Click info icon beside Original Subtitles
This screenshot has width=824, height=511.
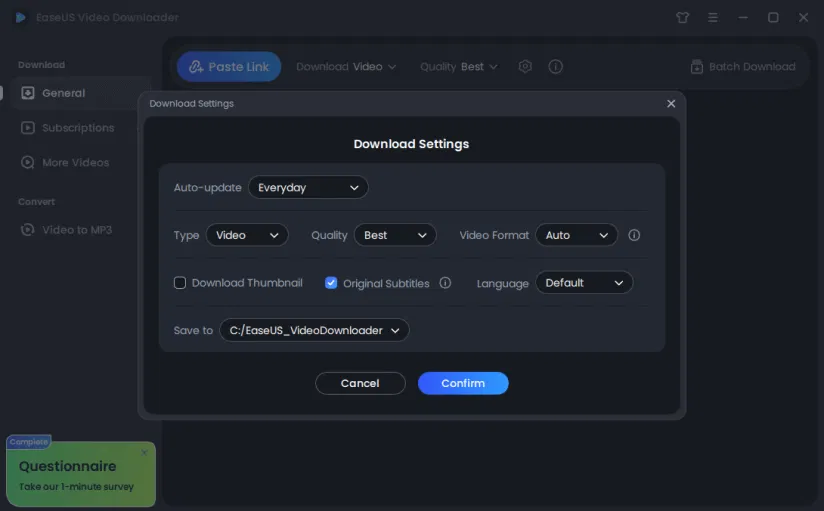pyautogui.click(x=445, y=283)
